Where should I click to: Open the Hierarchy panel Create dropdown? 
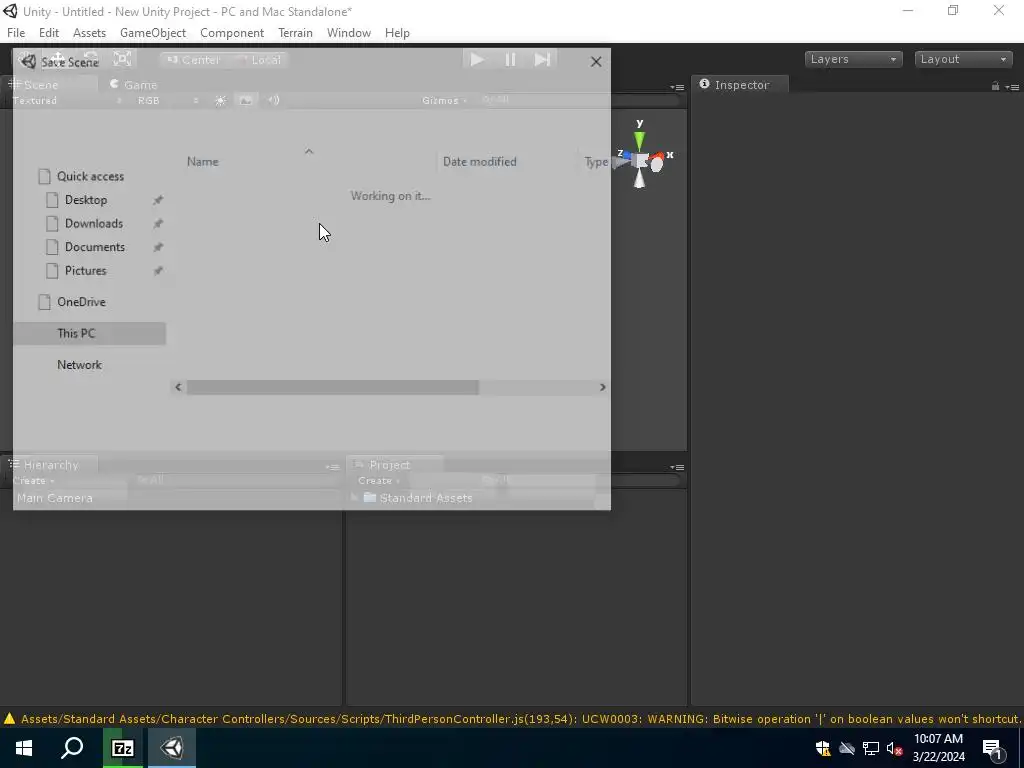click(34, 481)
